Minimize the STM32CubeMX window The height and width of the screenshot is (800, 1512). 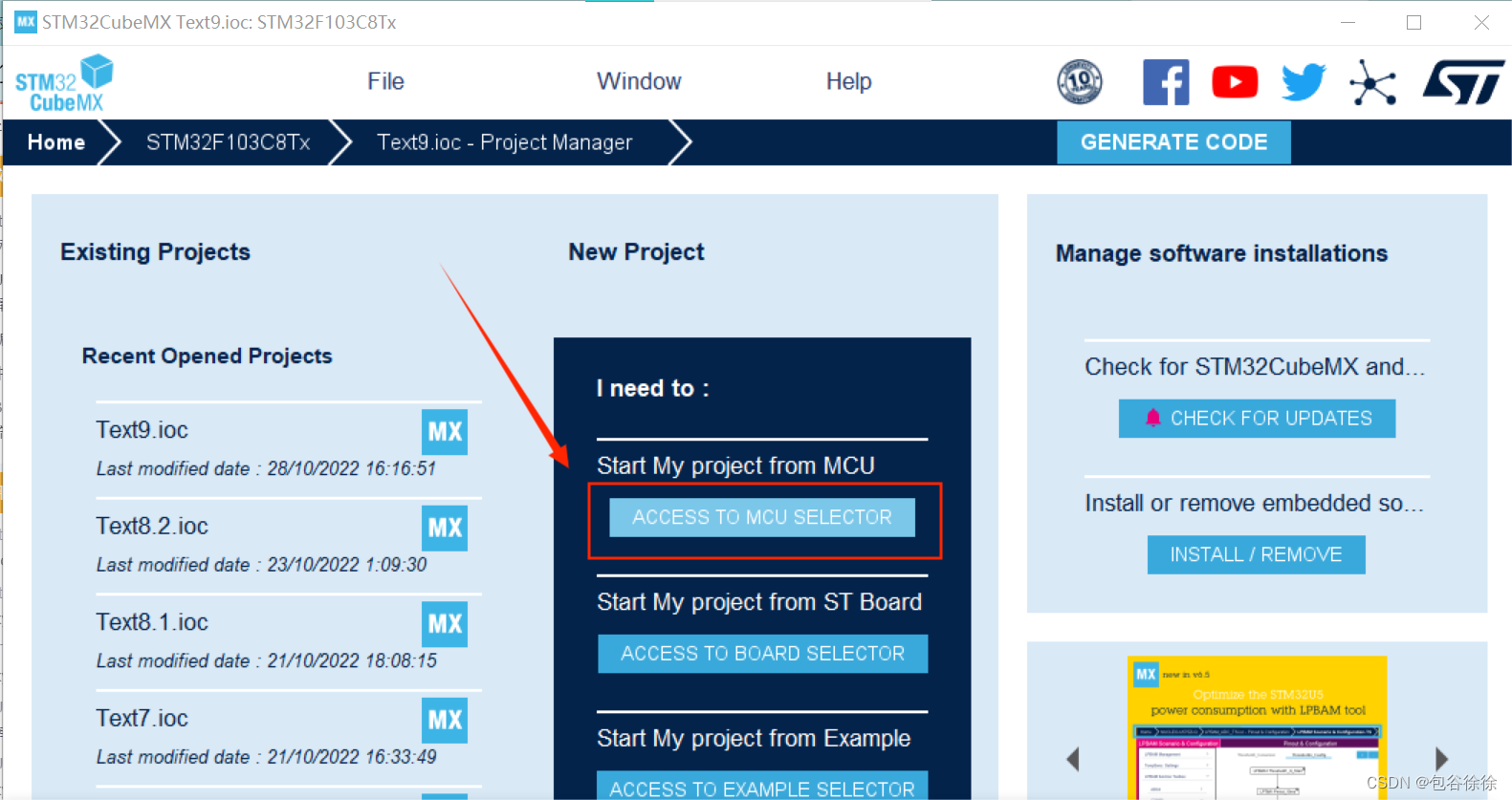[x=1348, y=22]
